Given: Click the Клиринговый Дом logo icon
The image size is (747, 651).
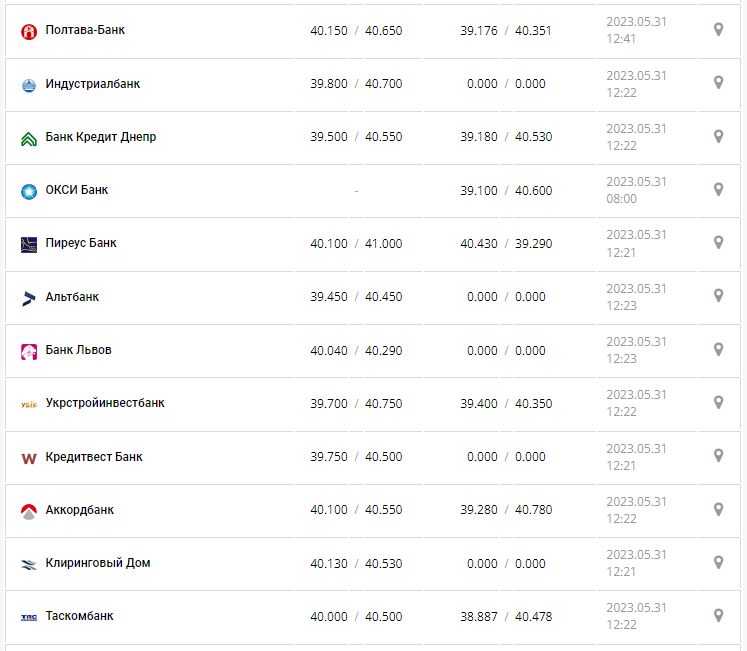Looking at the screenshot, I should (28, 564).
